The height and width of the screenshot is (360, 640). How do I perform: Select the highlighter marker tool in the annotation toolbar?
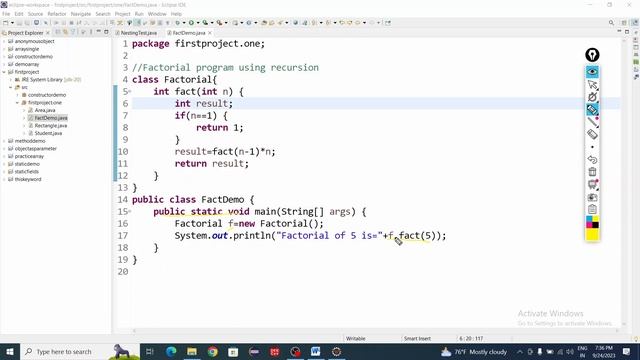tap(592, 109)
